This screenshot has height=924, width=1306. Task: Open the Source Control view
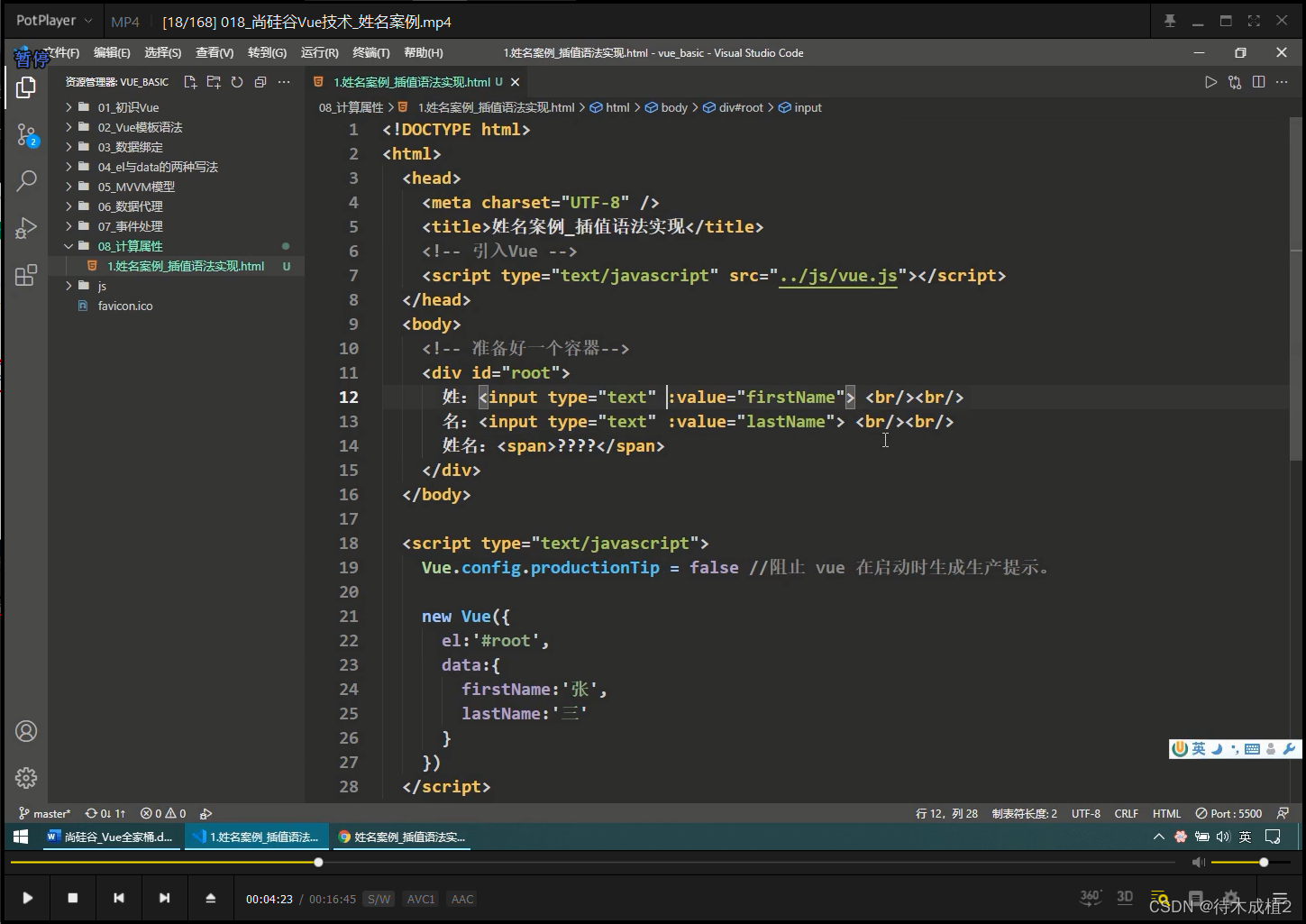click(x=26, y=135)
